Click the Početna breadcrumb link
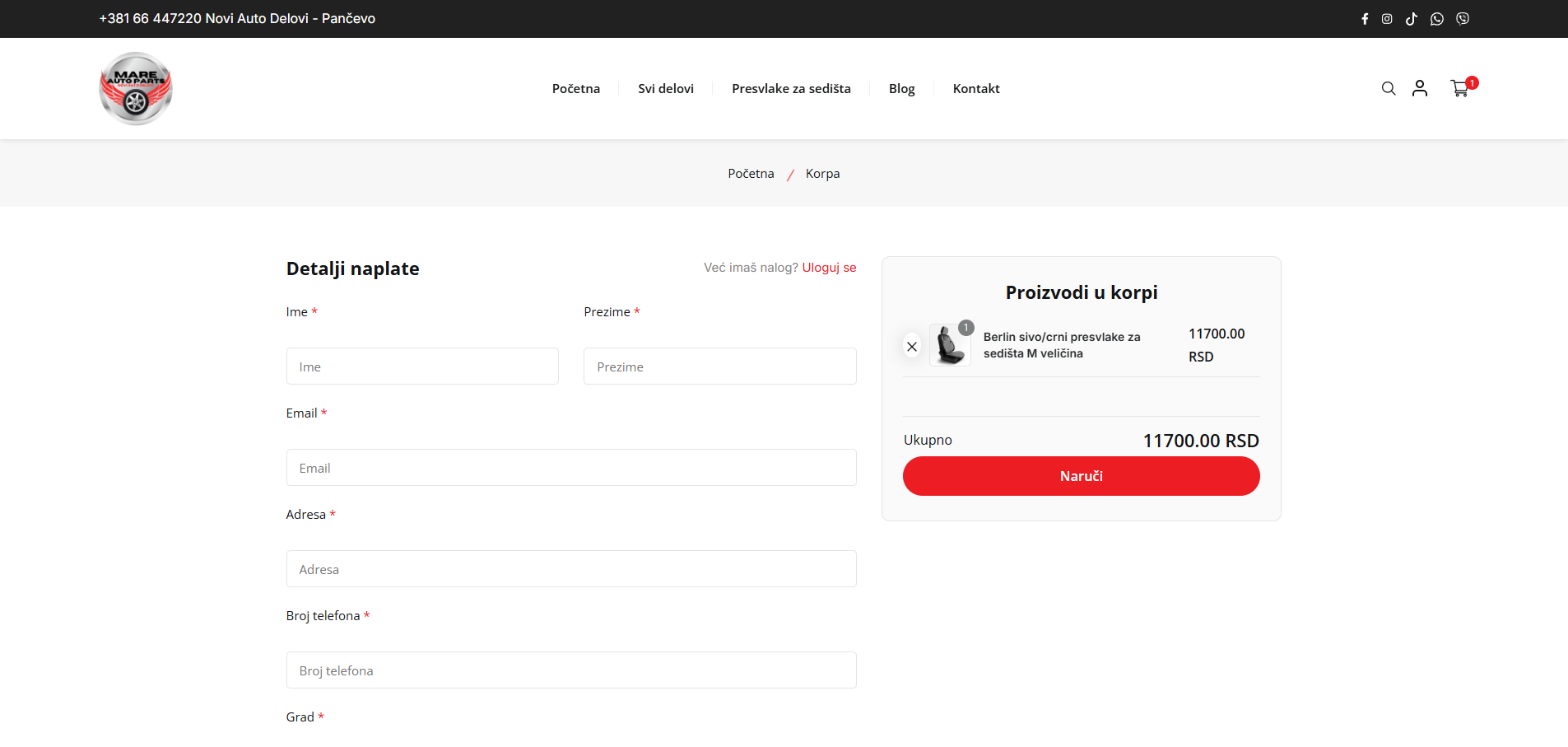This screenshot has height=747, width=1568. coord(751,174)
